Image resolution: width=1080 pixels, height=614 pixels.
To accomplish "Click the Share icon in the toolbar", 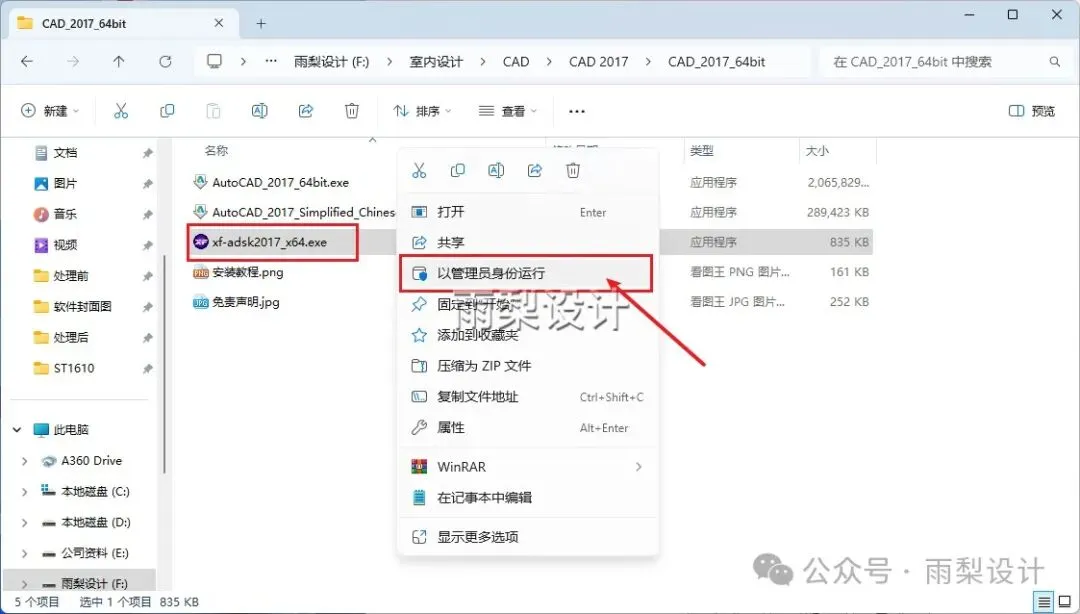I will [x=306, y=111].
